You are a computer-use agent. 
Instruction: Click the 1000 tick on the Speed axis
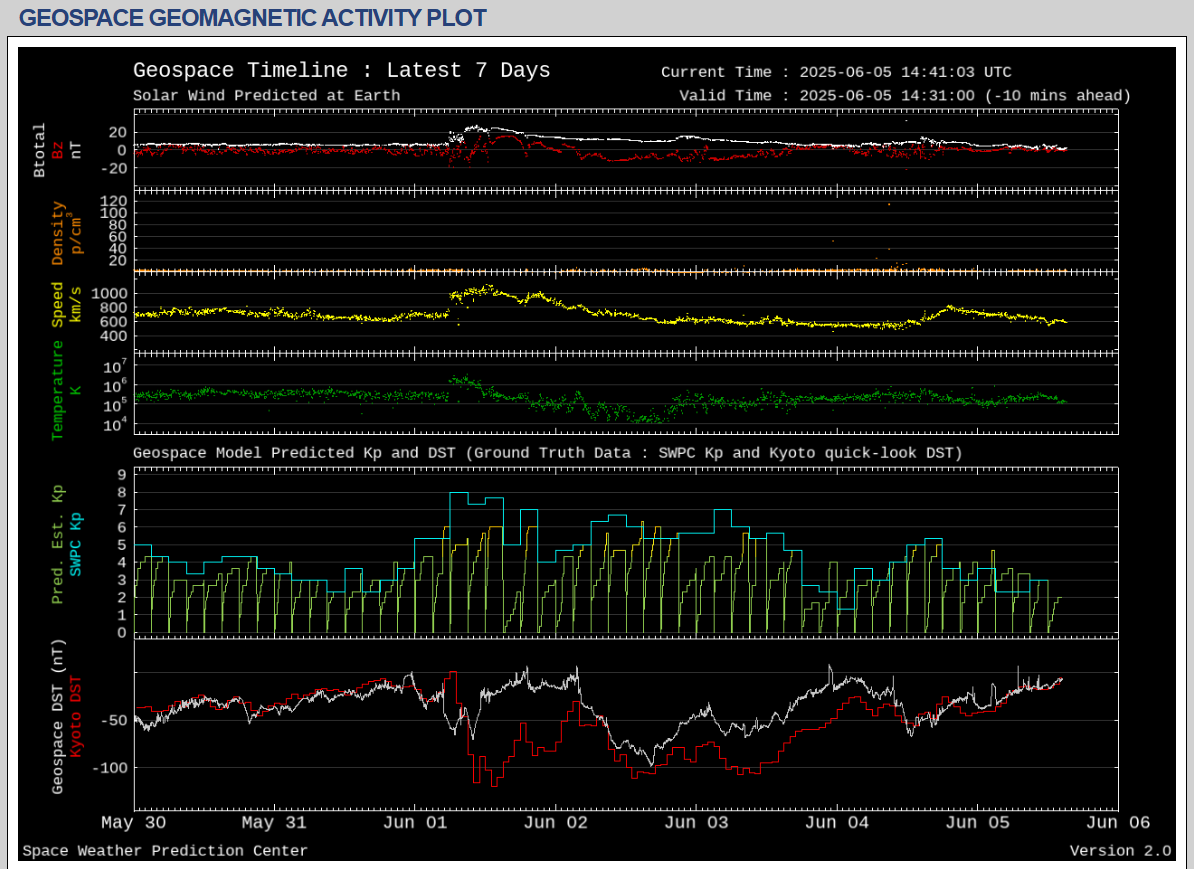point(110,294)
